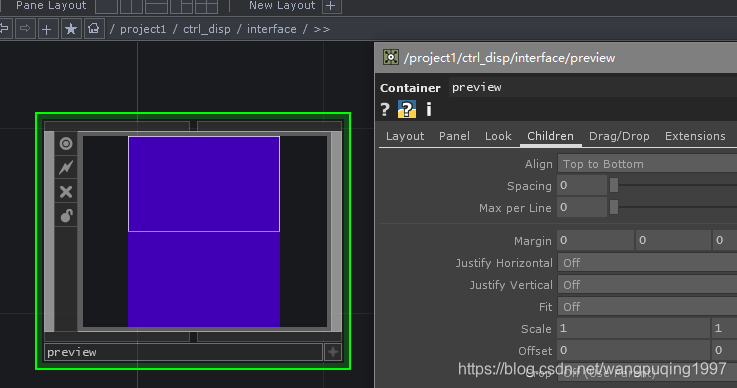The image size is (737, 388).
Task: Expand the >> path bar menu
Action: [321, 29]
